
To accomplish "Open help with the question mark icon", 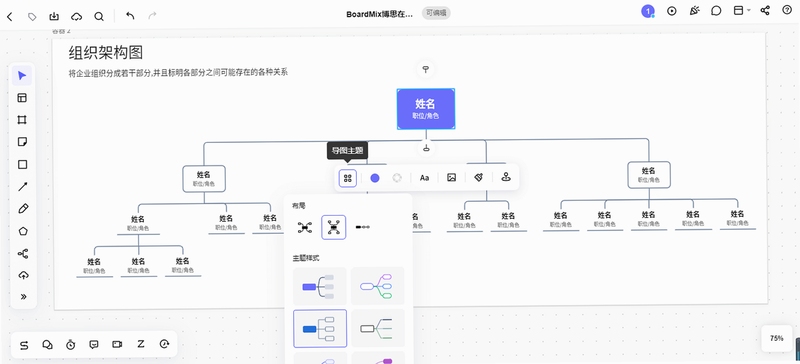I will (787, 10).
